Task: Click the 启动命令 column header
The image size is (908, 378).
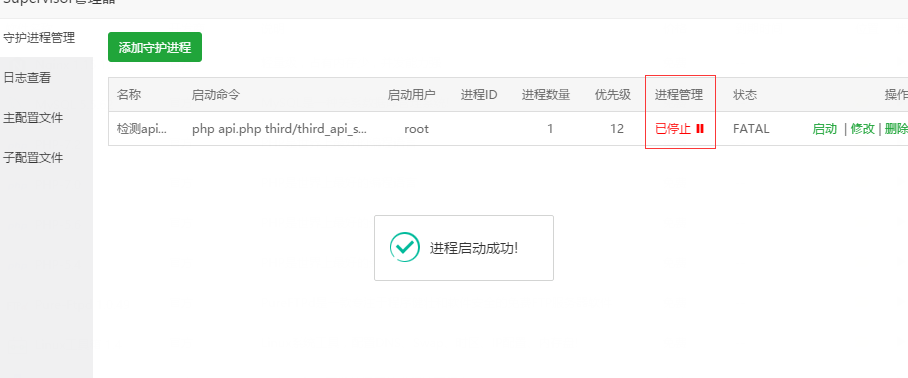Action: (x=215, y=95)
